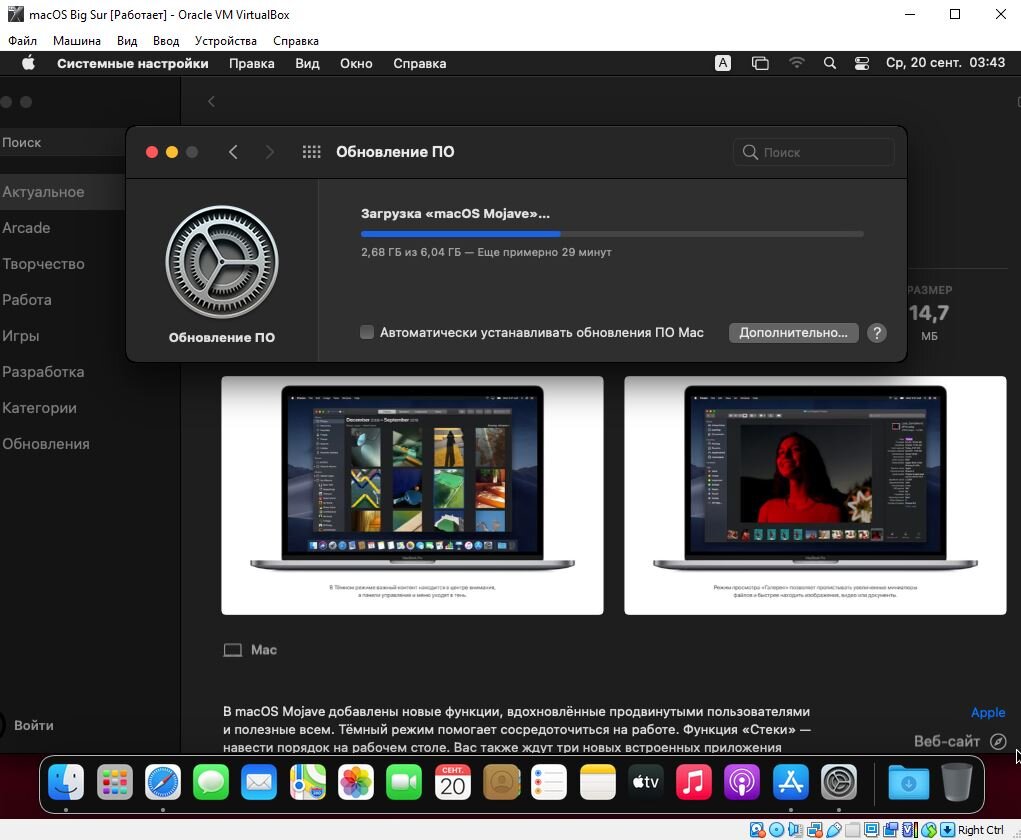The image size is (1021, 840).
Task: Open VirtualBox Ввод menu
Action: click(166, 40)
